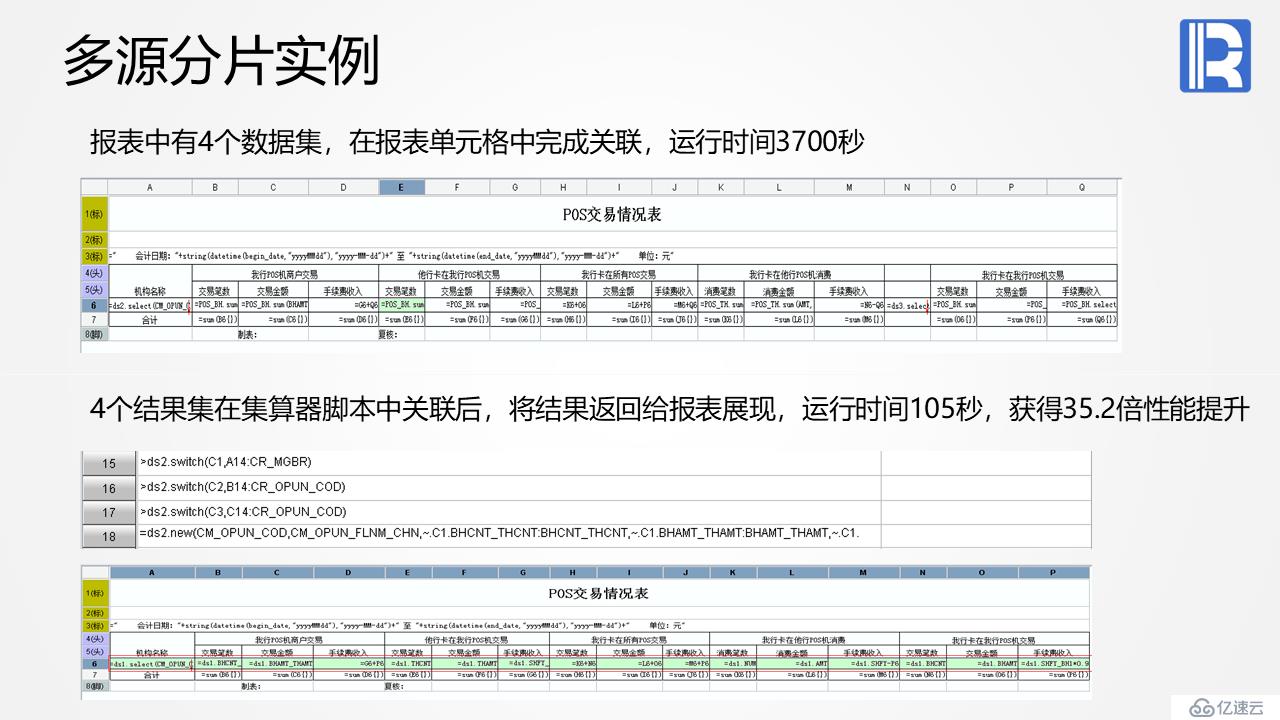
Task: Select highlighted column E header in first report
Action: click(x=402, y=187)
